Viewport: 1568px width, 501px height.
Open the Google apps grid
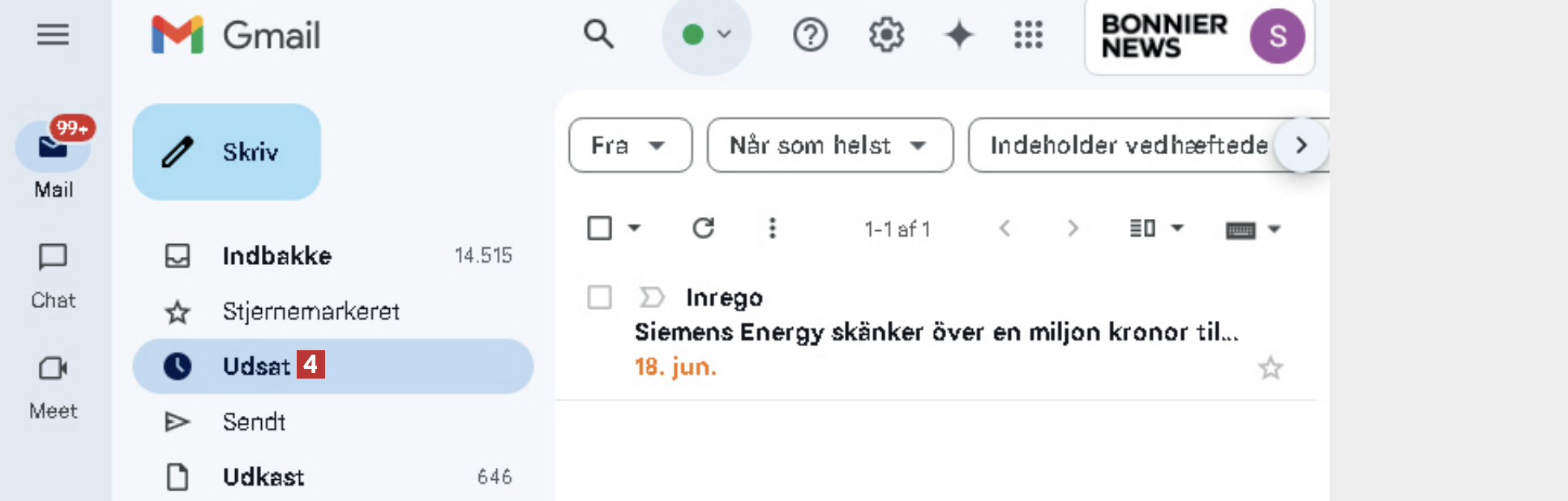tap(1028, 35)
